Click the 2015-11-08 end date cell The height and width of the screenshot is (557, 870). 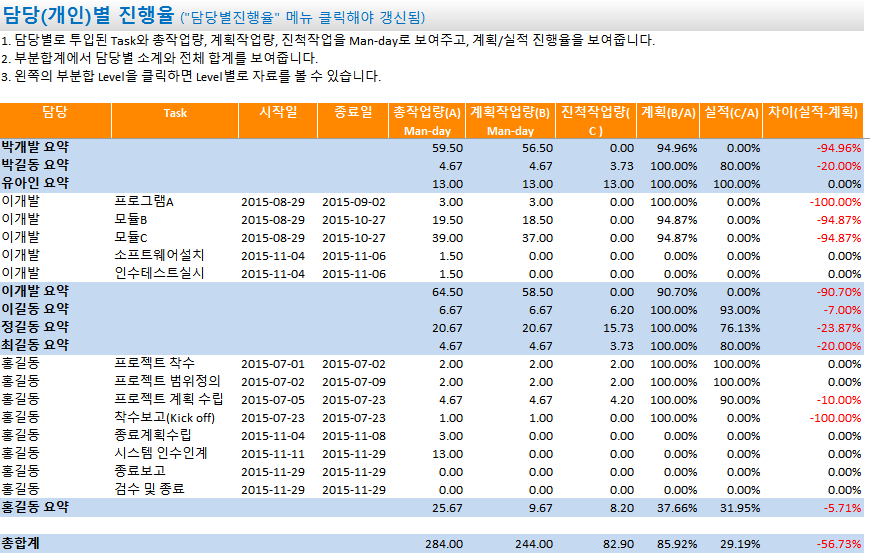(x=353, y=436)
